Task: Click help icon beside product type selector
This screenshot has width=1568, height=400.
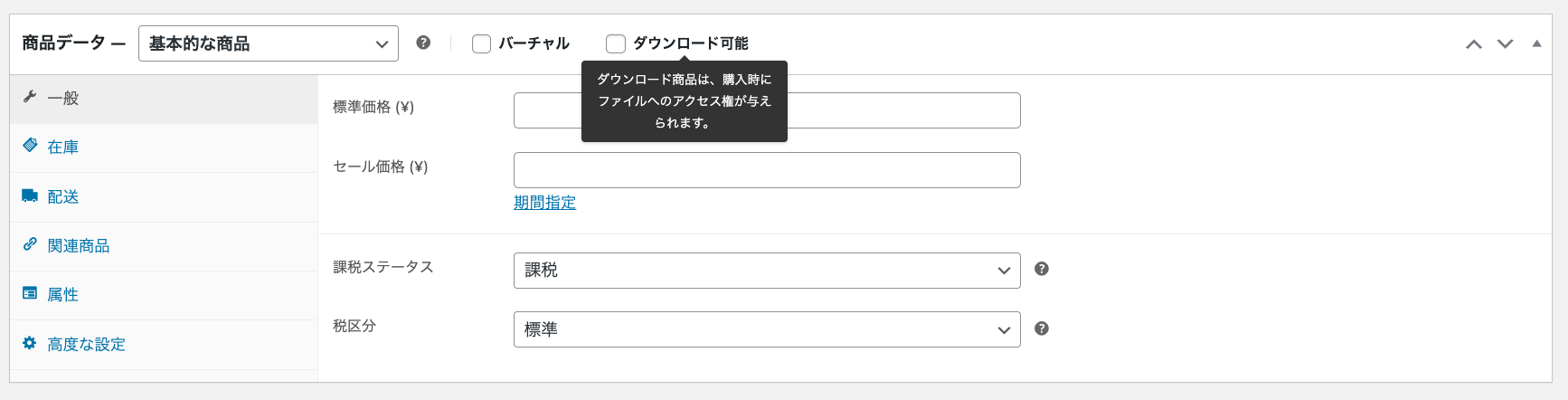Action: (423, 43)
